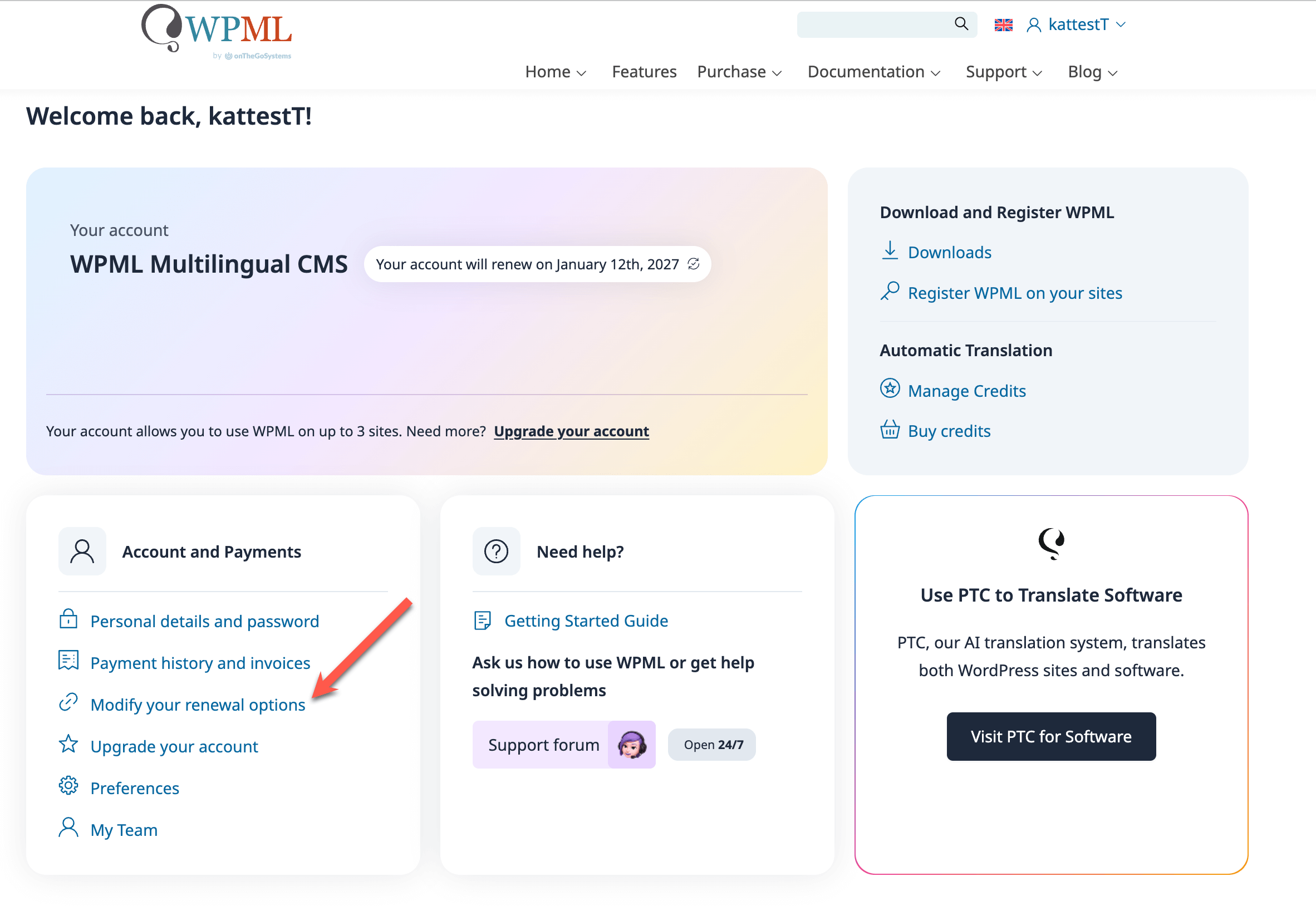
Task: Open the Documentation dropdown menu
Action: (874, 72)
